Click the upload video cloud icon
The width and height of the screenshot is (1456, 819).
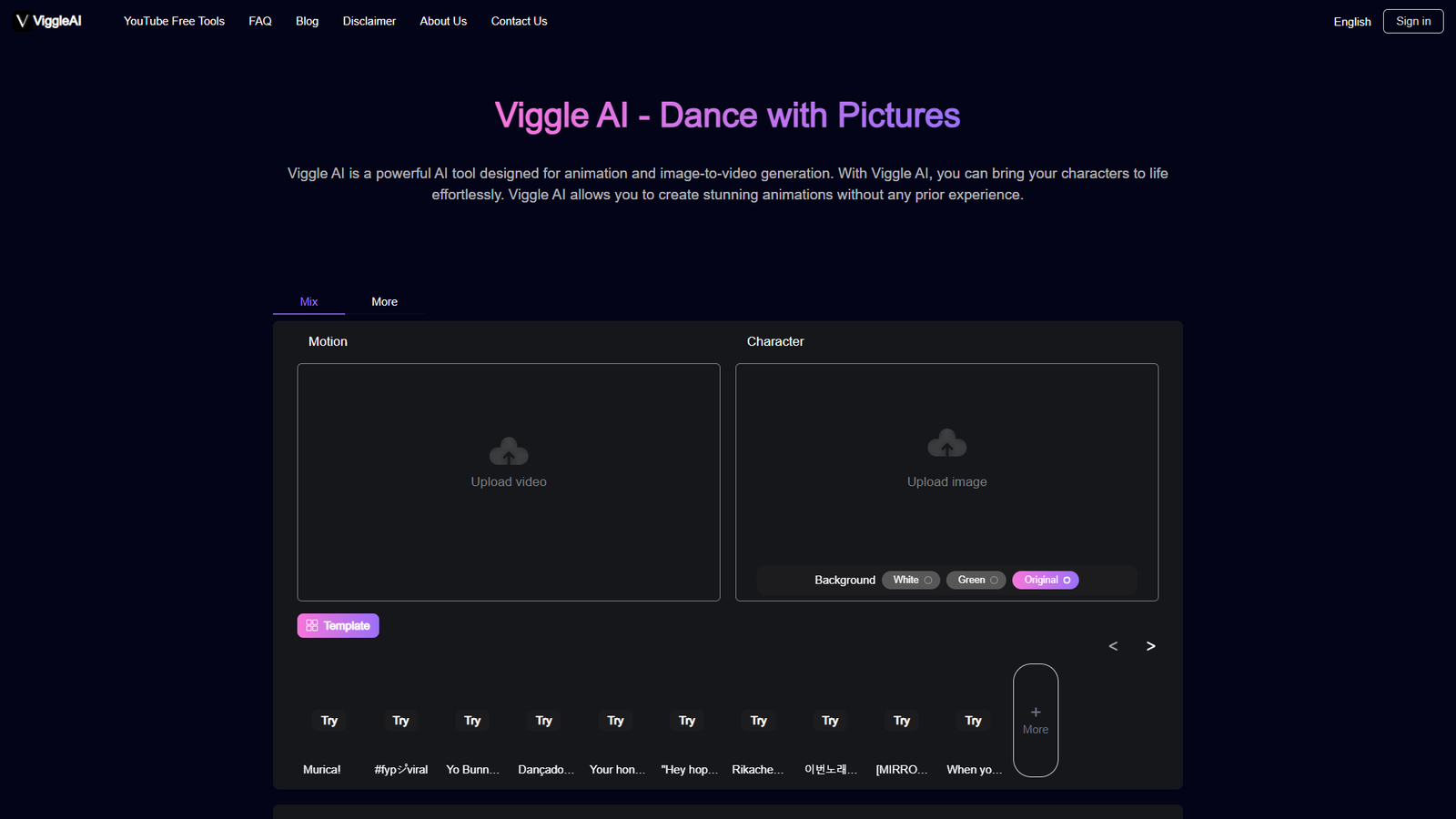[509, 451]
